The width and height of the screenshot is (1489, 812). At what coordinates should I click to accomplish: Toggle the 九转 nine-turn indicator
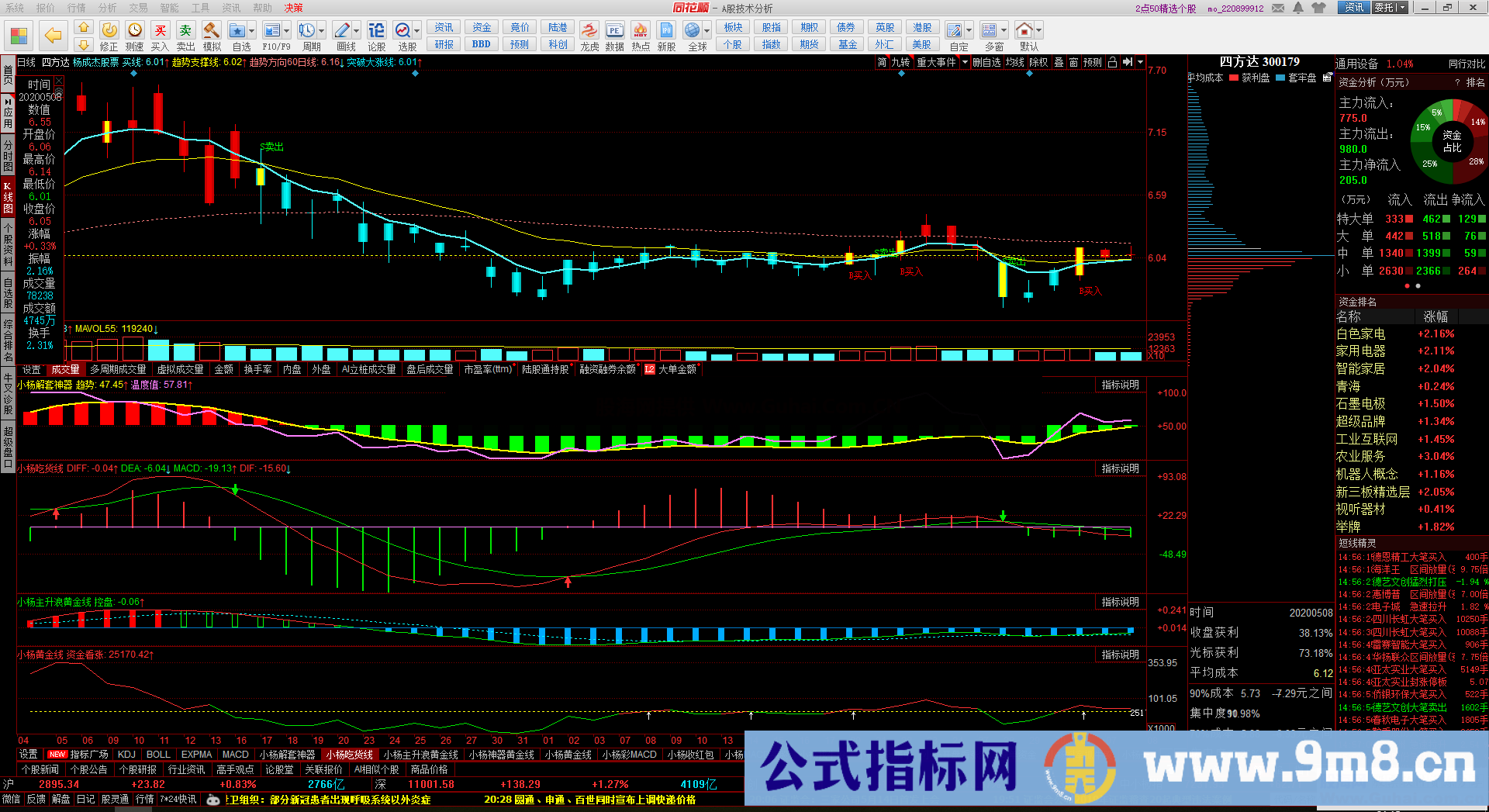click(x=901, y=62)
